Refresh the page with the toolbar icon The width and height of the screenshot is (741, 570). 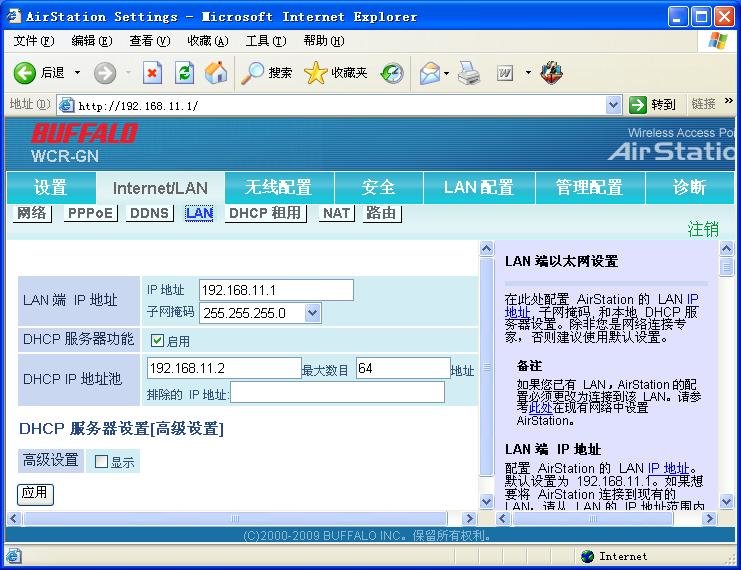(x=184, y=73)
